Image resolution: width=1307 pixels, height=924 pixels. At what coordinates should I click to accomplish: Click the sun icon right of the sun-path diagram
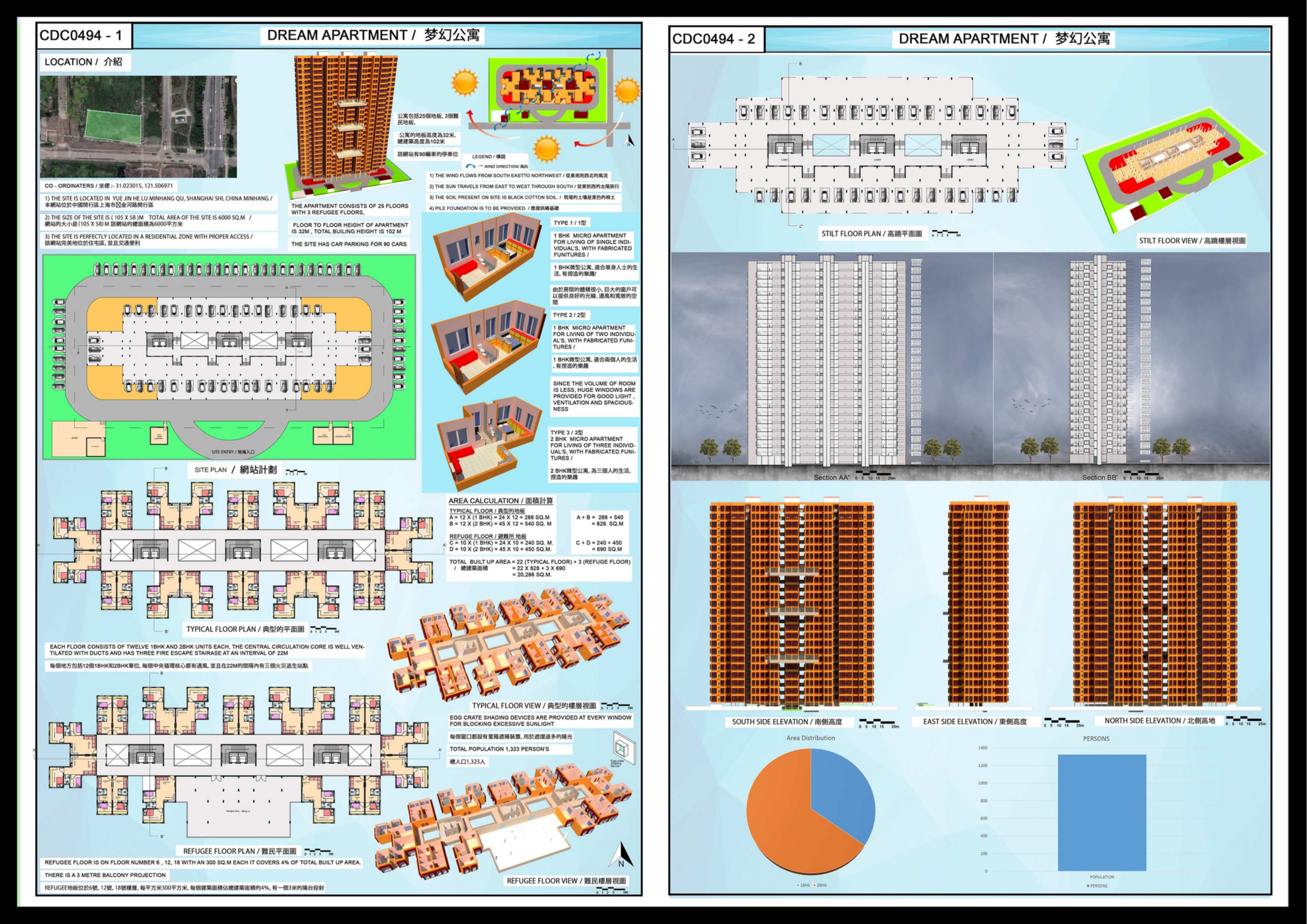coord(627,91)
